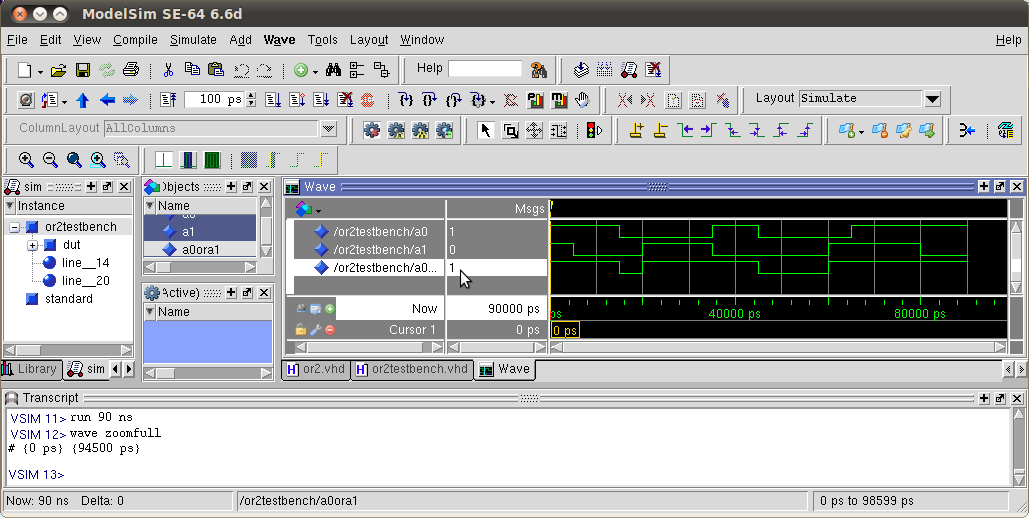The height and width of the screenshot is (518, 1029).
Task: Click the Zoom Full magnifier icon
Action: pos(74,160)
